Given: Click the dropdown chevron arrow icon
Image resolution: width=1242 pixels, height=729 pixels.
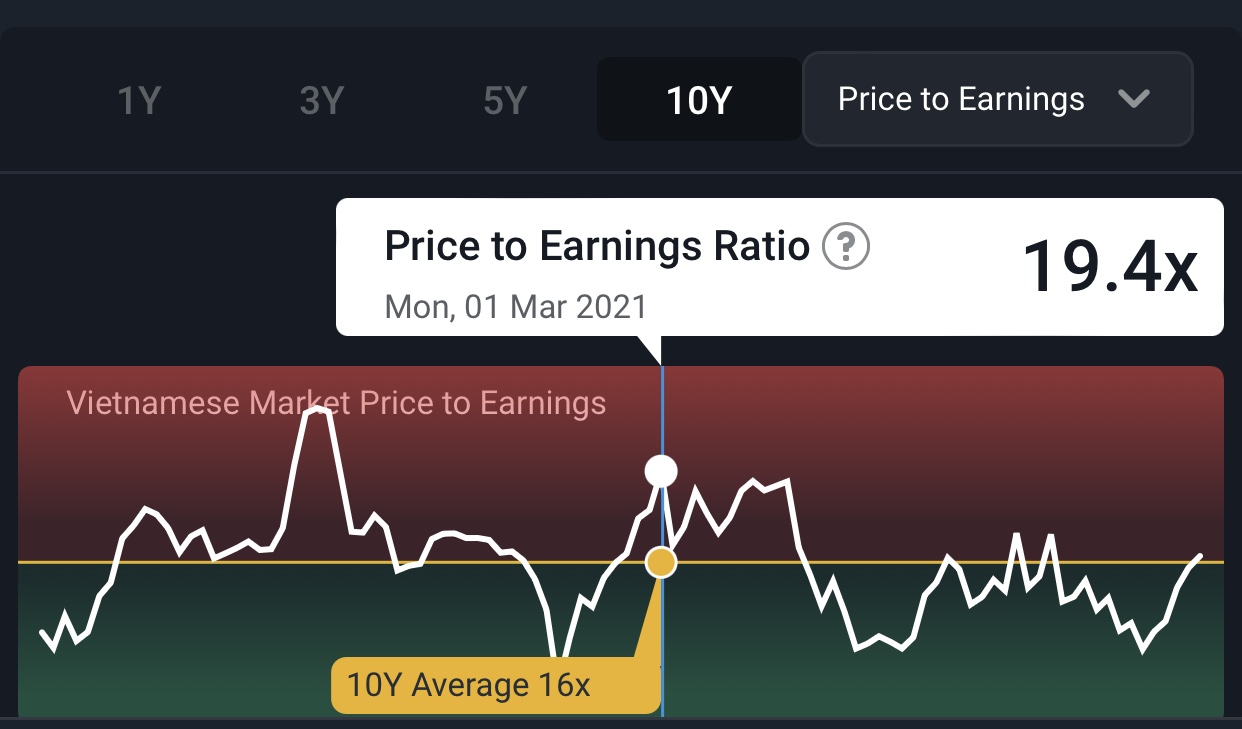Looking at the screenshot, I should (x=1134, y=99).
